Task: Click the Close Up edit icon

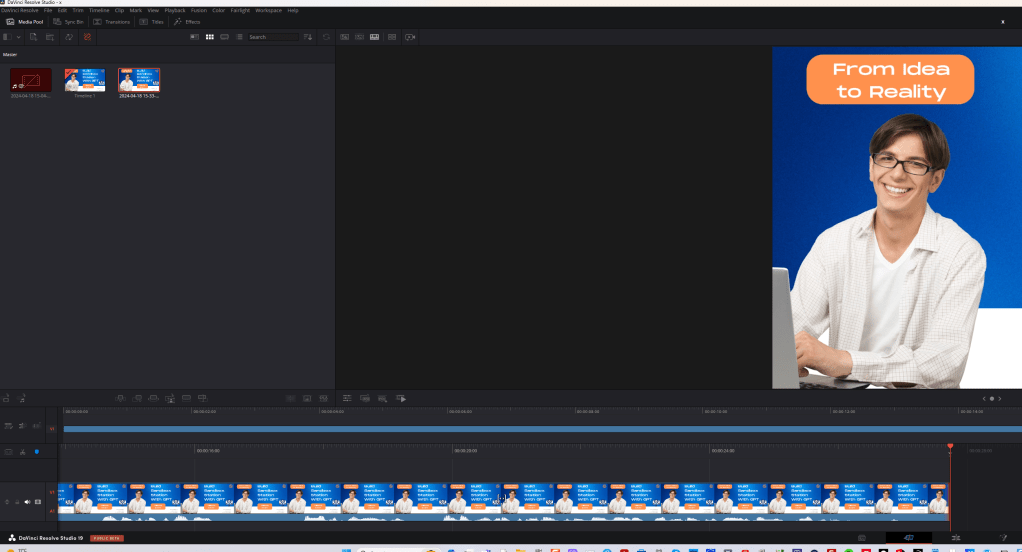Action: (169, 398)
